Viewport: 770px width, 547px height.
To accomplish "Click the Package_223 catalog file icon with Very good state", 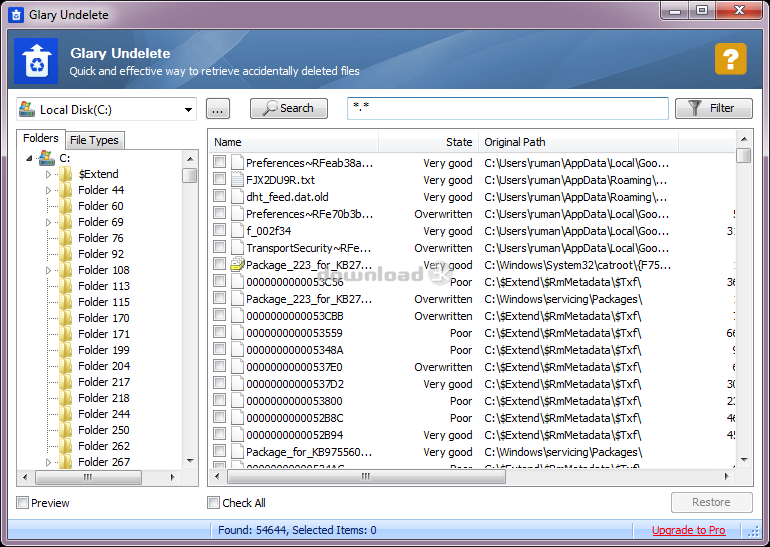I will [x=237, y=265].
